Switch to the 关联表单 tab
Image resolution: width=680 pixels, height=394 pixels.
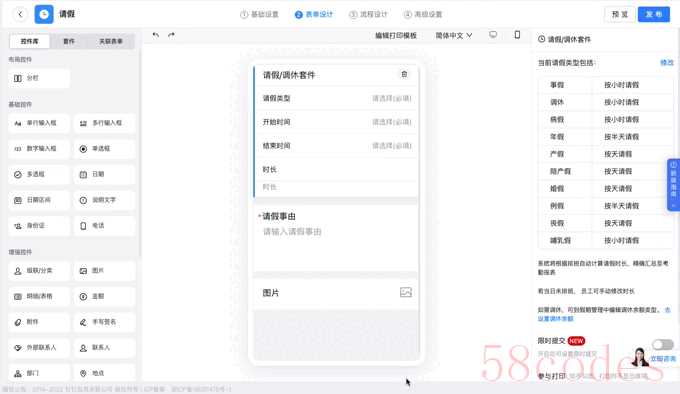point(111,41)
